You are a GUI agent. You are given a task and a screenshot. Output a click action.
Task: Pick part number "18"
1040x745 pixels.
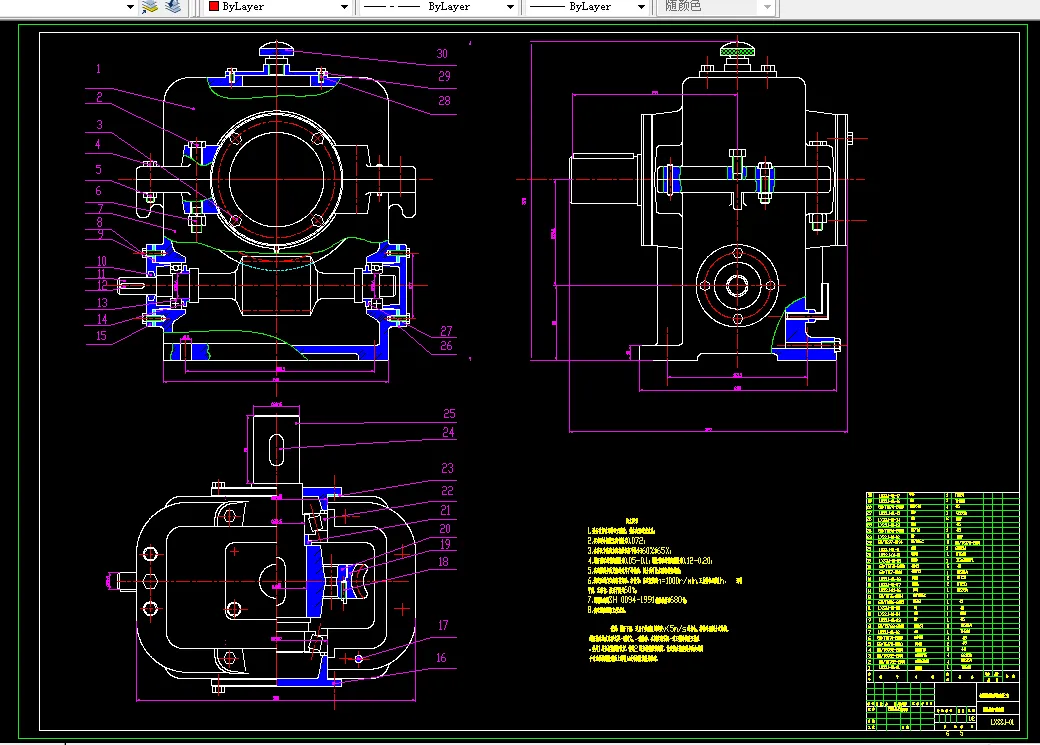443,562
